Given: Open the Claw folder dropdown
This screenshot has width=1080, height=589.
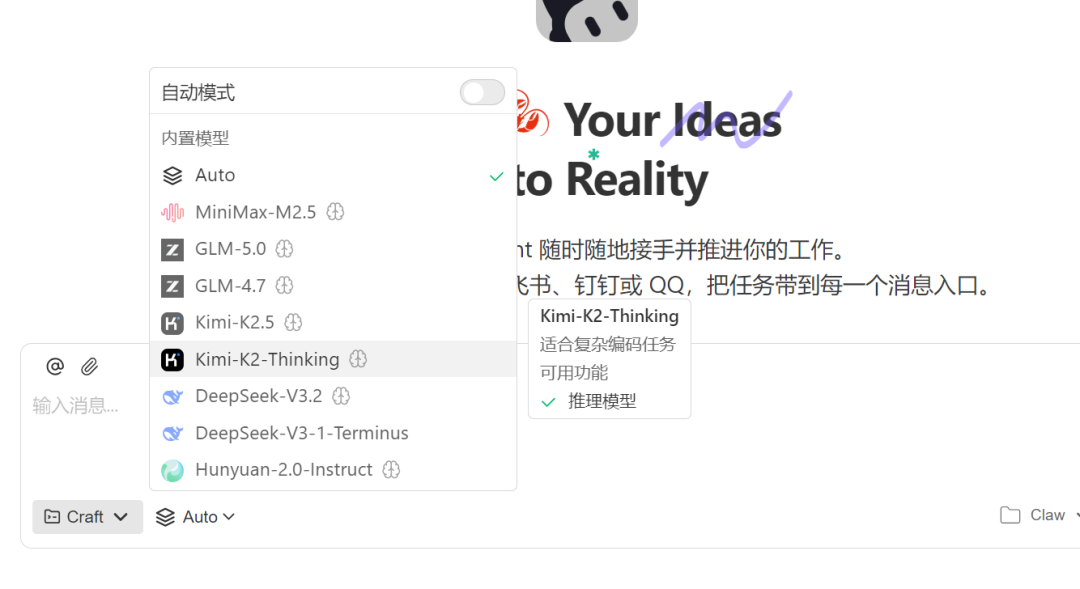Looking at the screenshot, I should click(x=1039, y=515).
